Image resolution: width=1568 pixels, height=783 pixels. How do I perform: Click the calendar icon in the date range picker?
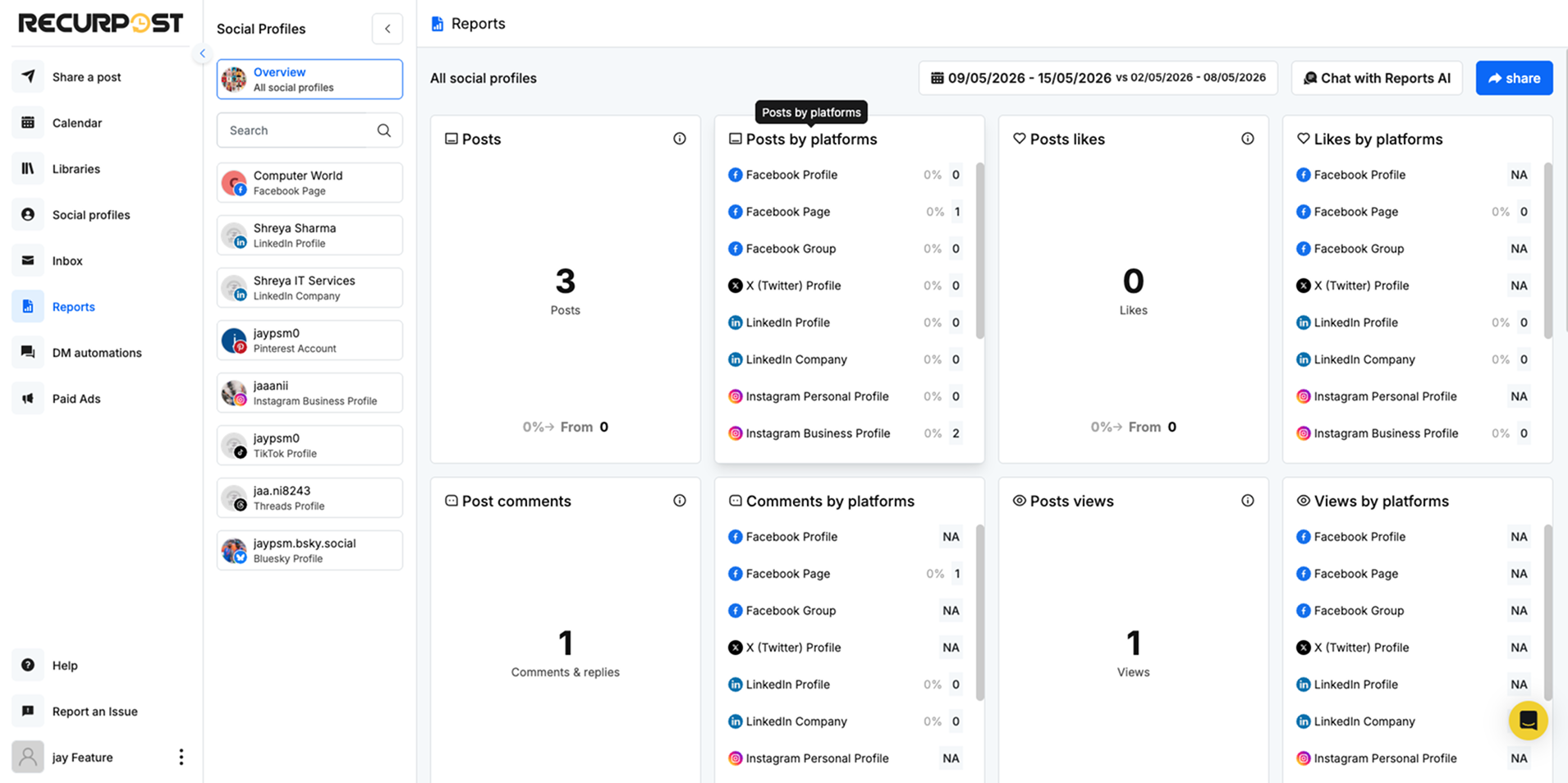937,78
